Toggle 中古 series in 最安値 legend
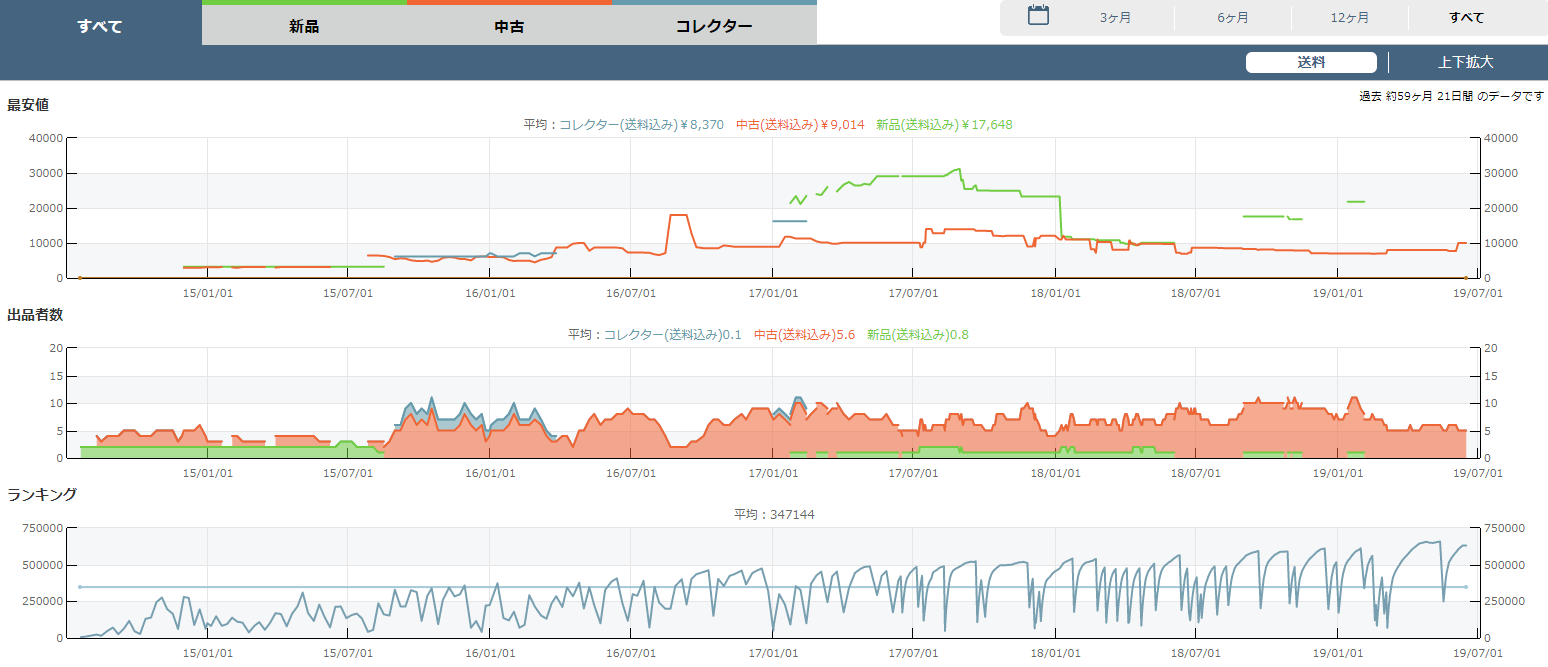This screenshot has width=1548, height=667. coord(799,125)
